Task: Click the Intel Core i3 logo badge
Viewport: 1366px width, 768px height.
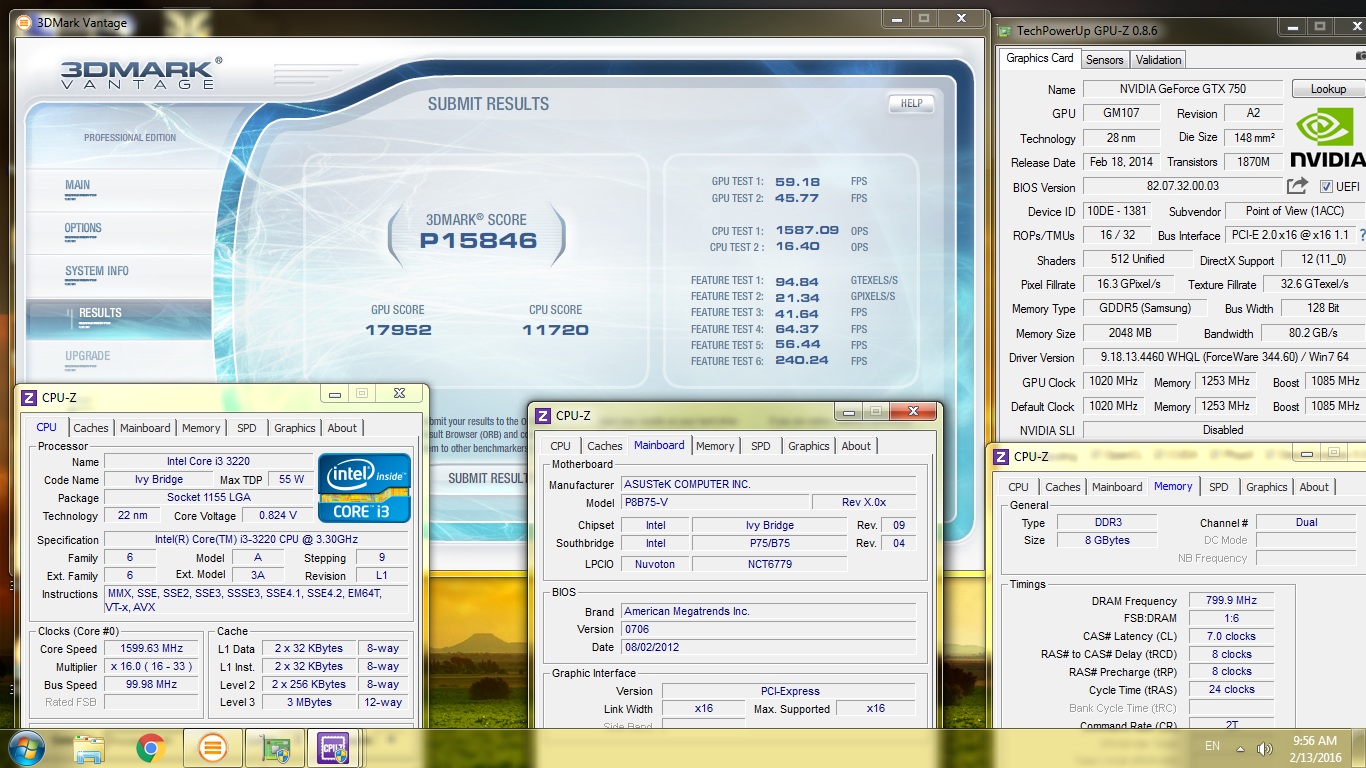Action: tap(365, 488)
